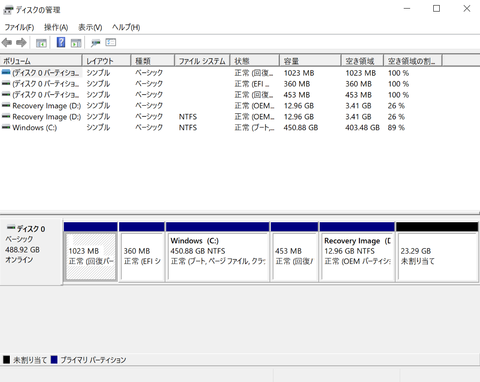
Task: Click the 488.92 GB disk size text
Action: point(22,250)
